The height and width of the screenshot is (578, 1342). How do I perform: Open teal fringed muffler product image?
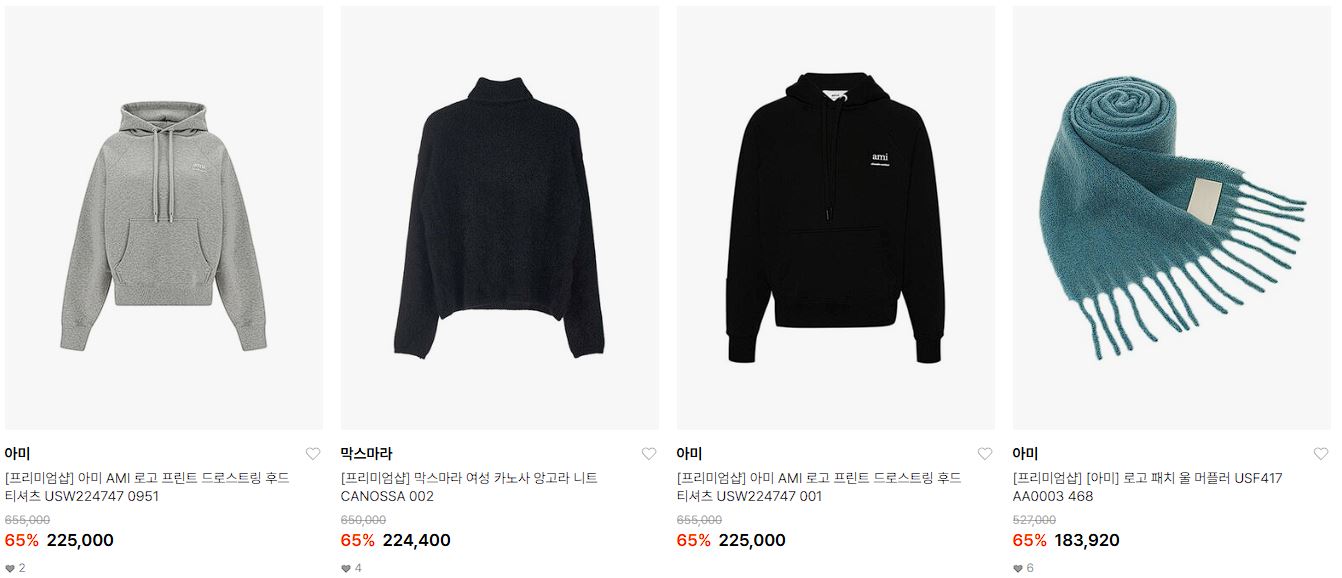click(1172, 218)
